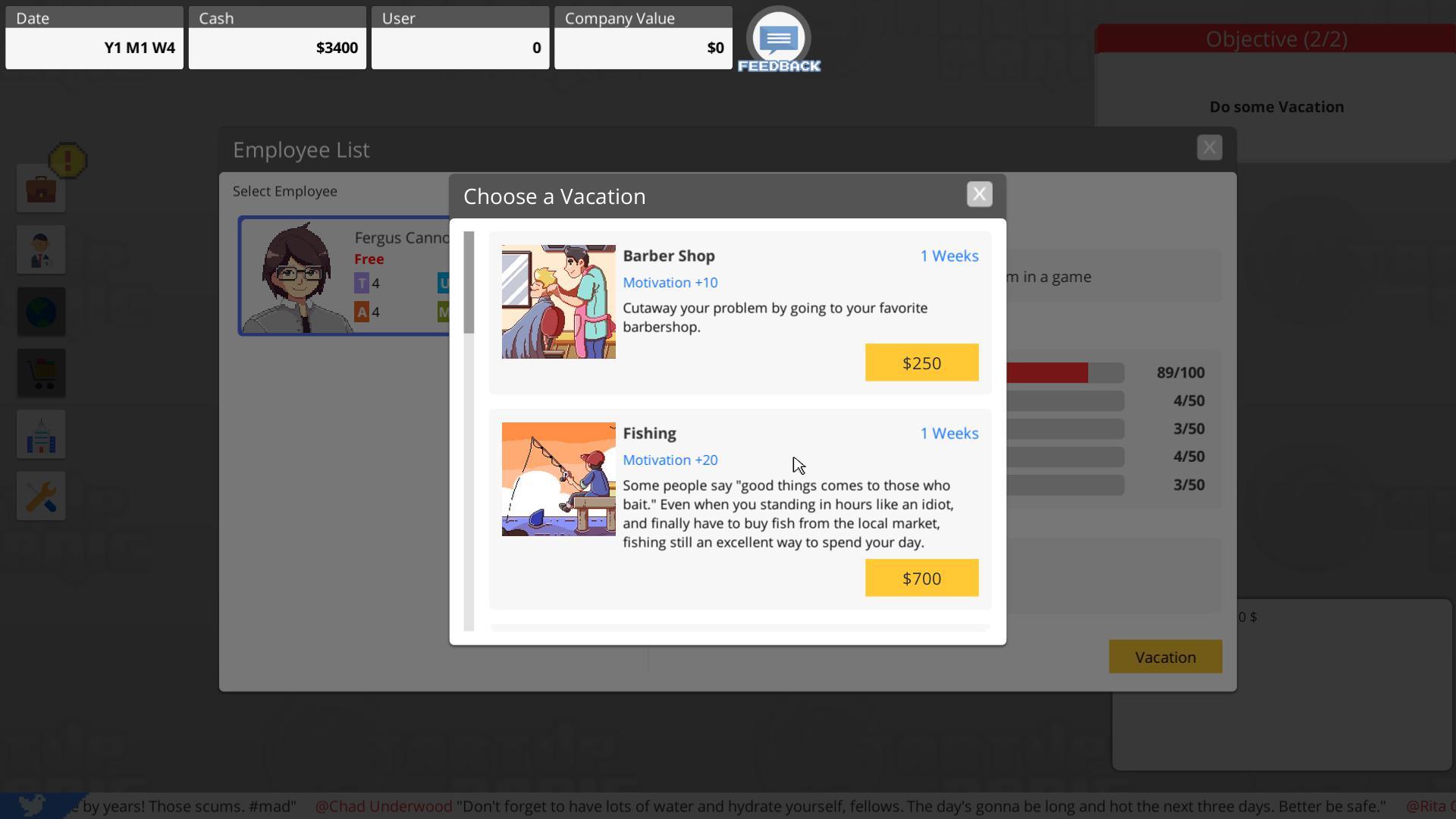Click the globe world icon in sidebar
Viewport: 1456px width, 819px height.
(x=41, y=312)
